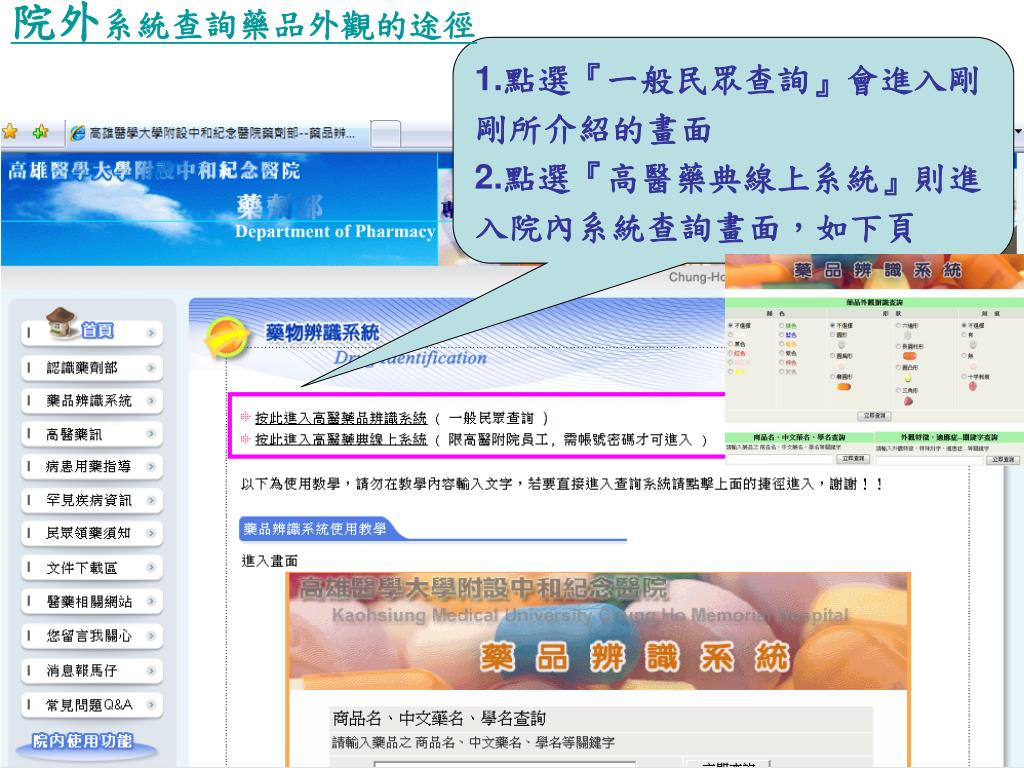The image size is (1024, 768).
Task: Click 立即查詢 beside the 商品名 search field
Action: [853, 458]
